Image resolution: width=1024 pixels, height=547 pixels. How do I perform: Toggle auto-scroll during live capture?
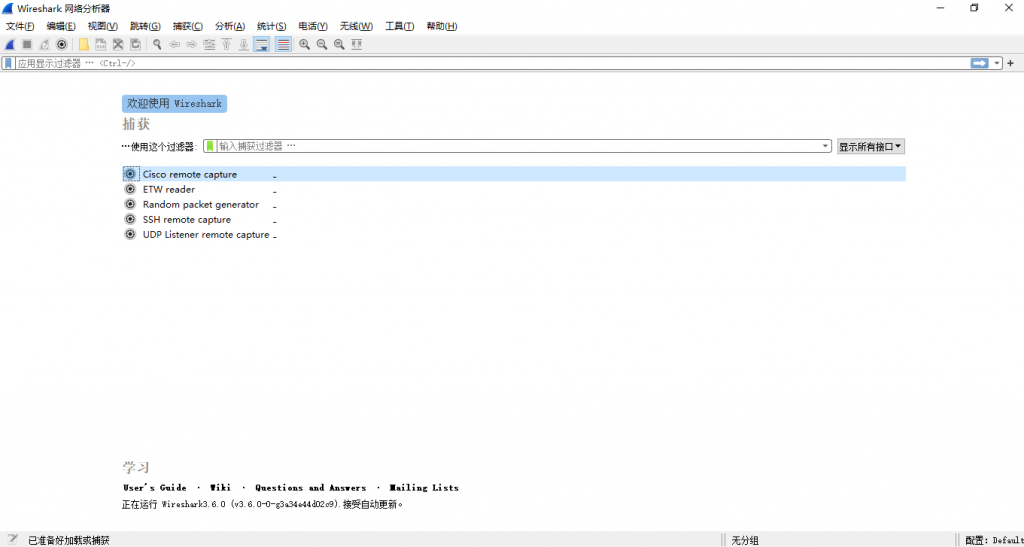click(x=261, y=44)
